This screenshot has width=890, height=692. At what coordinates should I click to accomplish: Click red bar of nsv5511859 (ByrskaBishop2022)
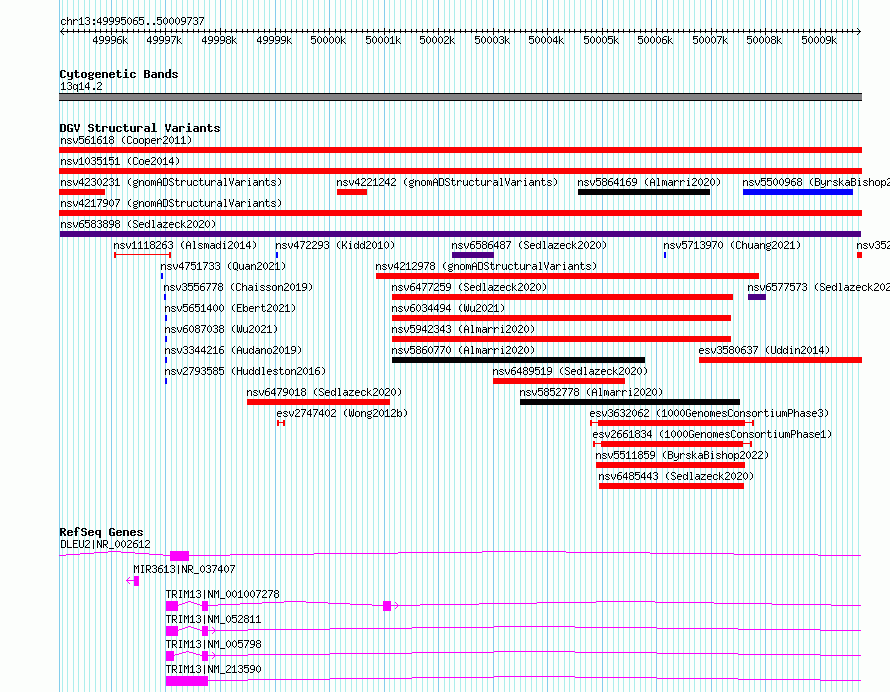(x=670, y=465)
